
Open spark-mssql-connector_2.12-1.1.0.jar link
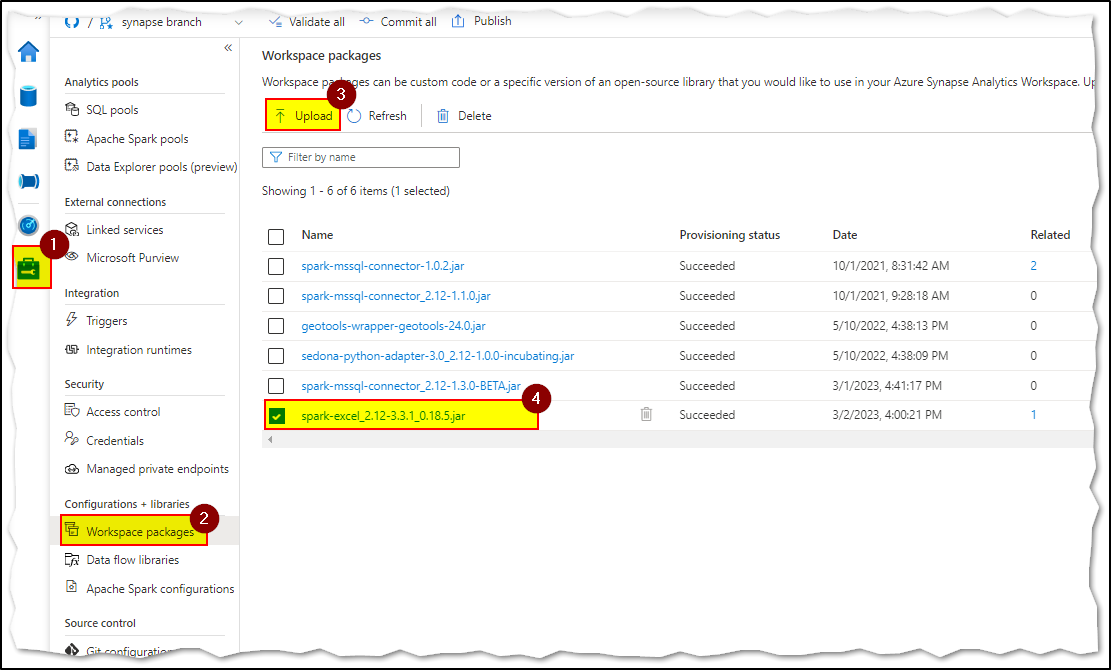396,295
